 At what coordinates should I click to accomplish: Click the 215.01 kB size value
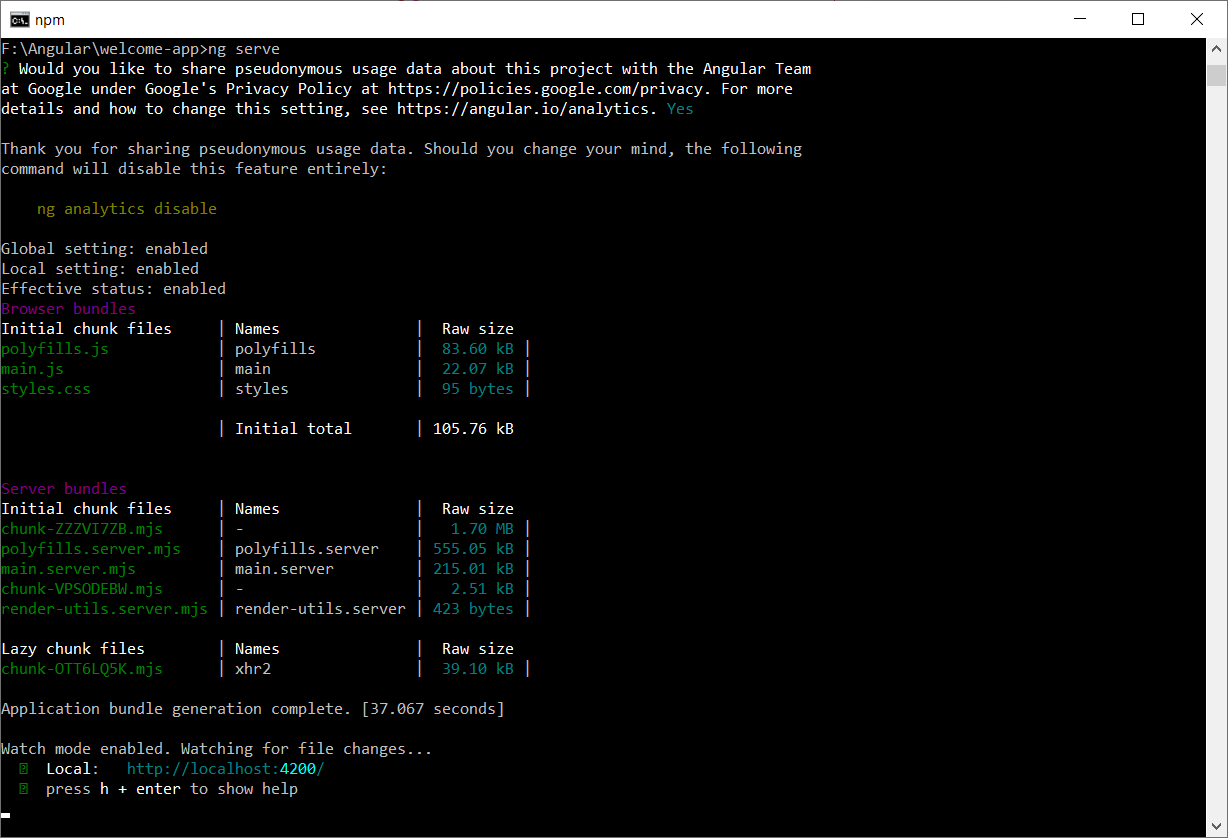[474, 569]
